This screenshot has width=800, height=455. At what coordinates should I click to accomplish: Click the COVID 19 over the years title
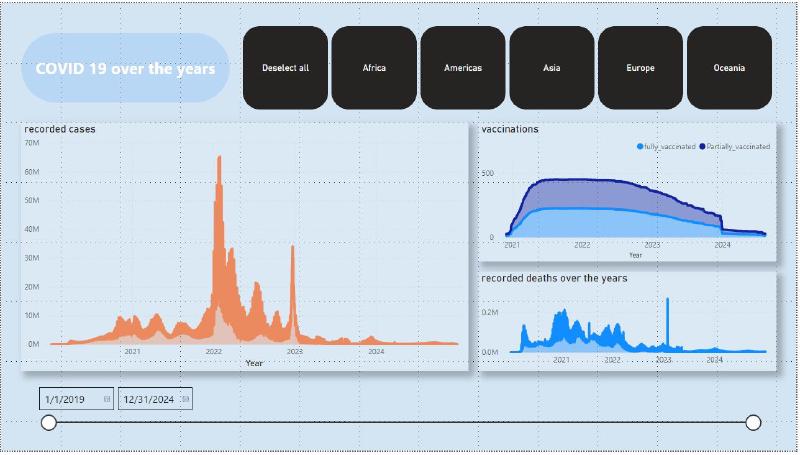(x=125, y=68)
